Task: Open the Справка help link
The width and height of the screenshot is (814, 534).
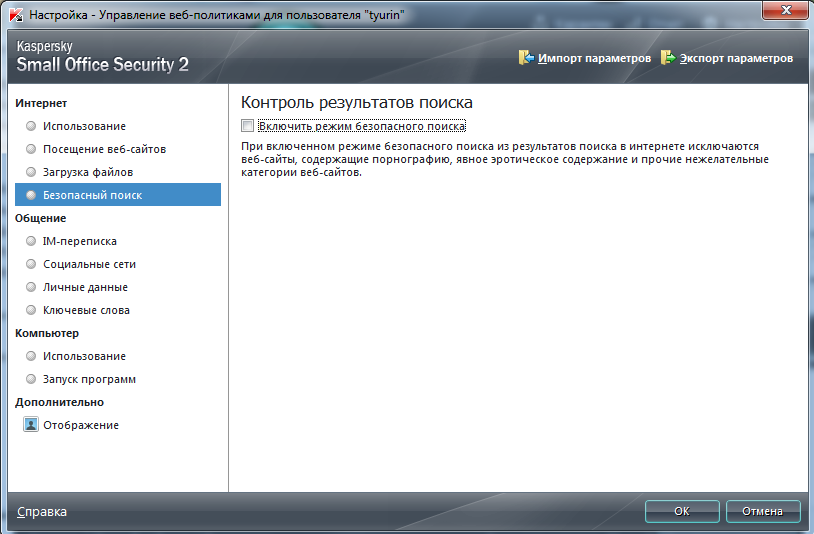Action: pyautogui.click(x=42, y=512)
